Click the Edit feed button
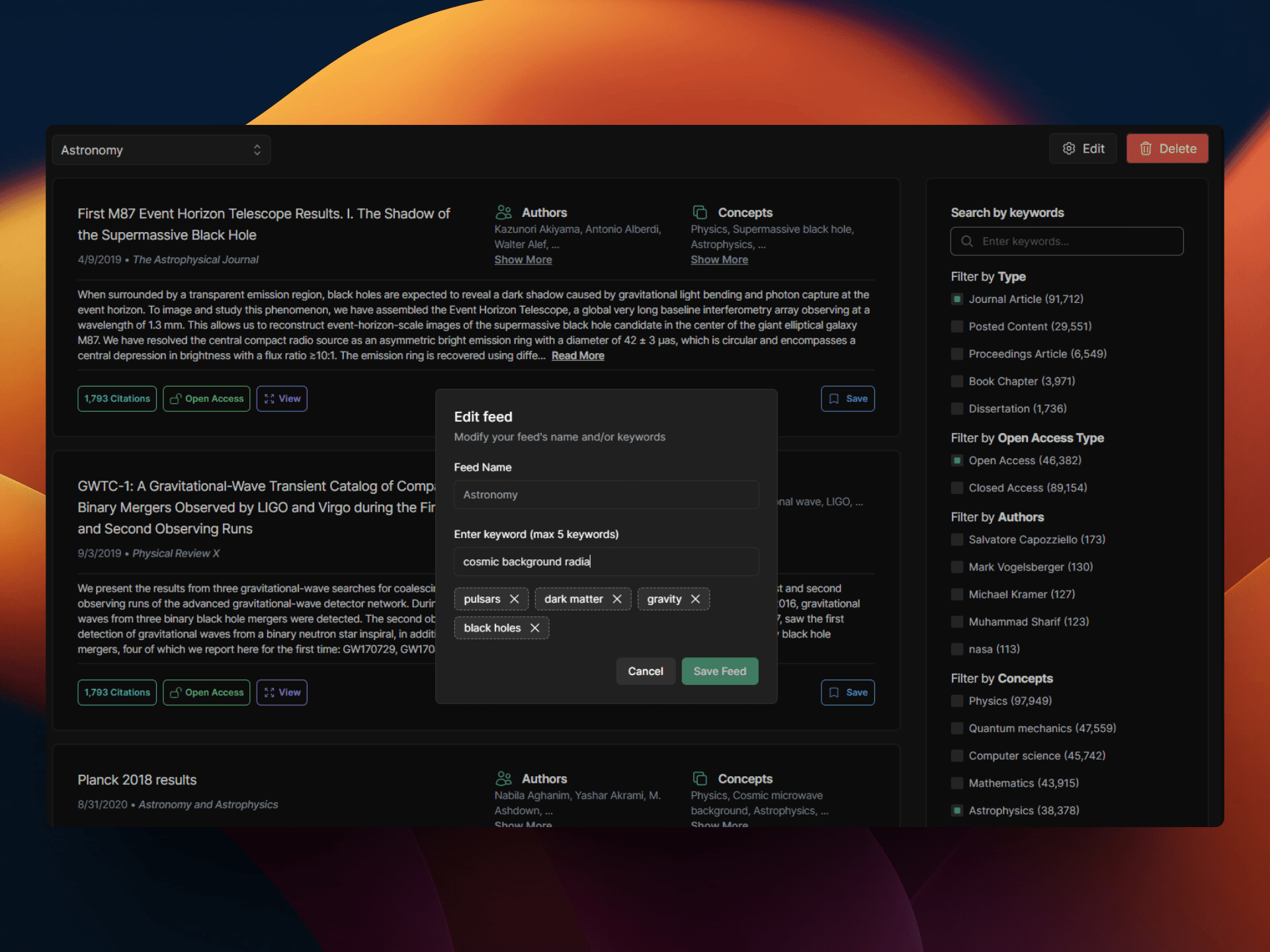 tap(1083, 149)
